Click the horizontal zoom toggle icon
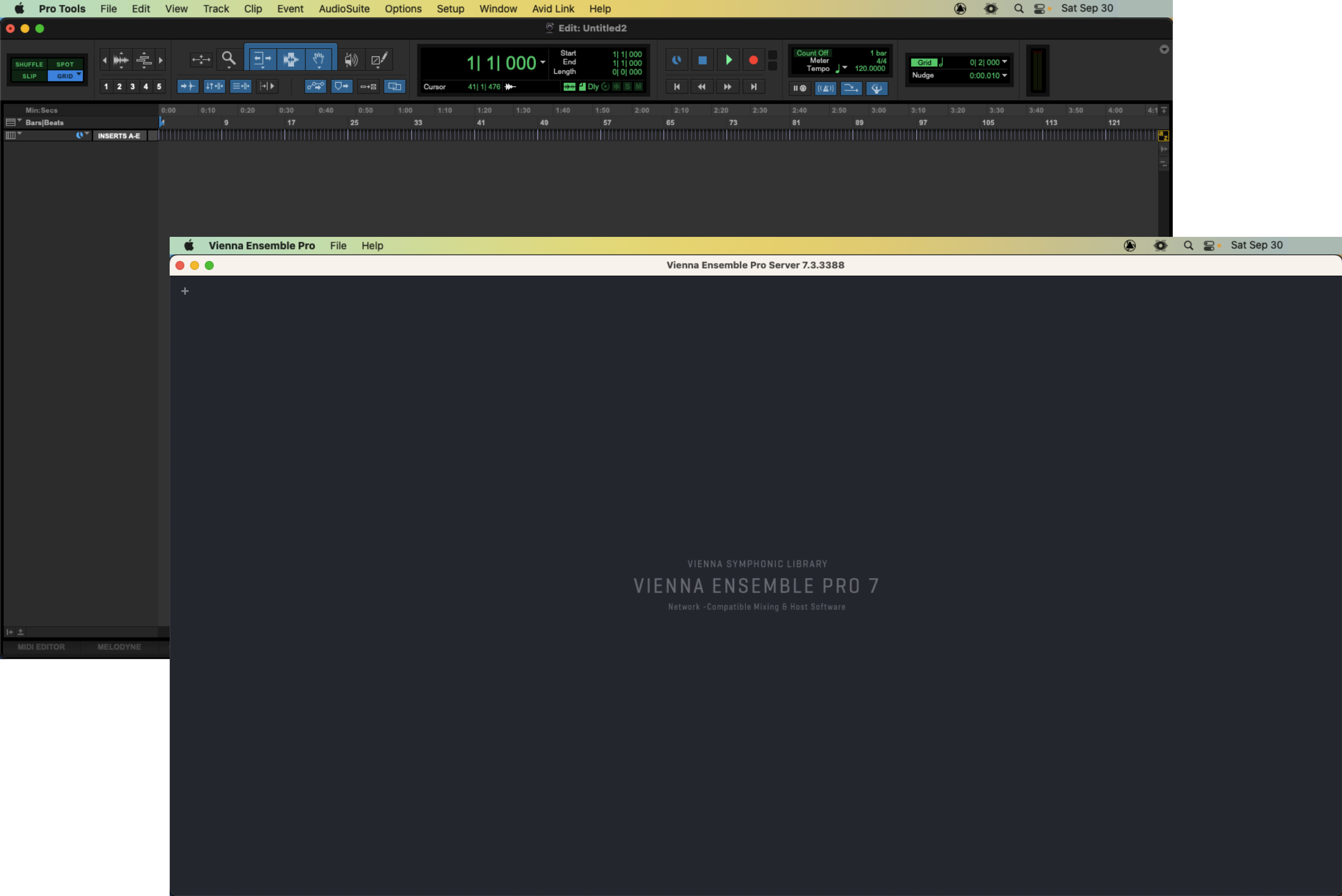The image size is (1342, 896). coord(200,60)
